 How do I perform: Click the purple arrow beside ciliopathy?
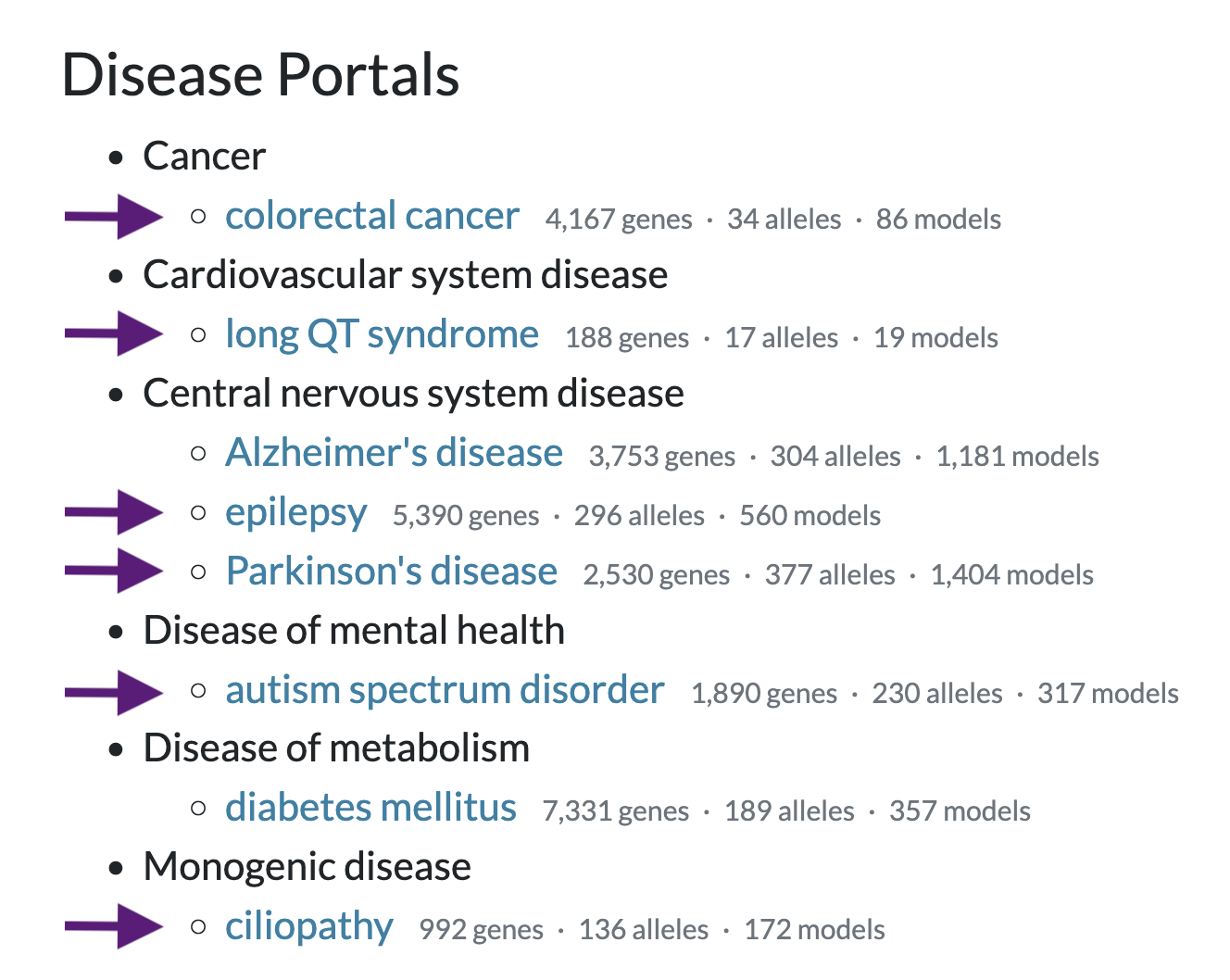[x=113, y=925]
